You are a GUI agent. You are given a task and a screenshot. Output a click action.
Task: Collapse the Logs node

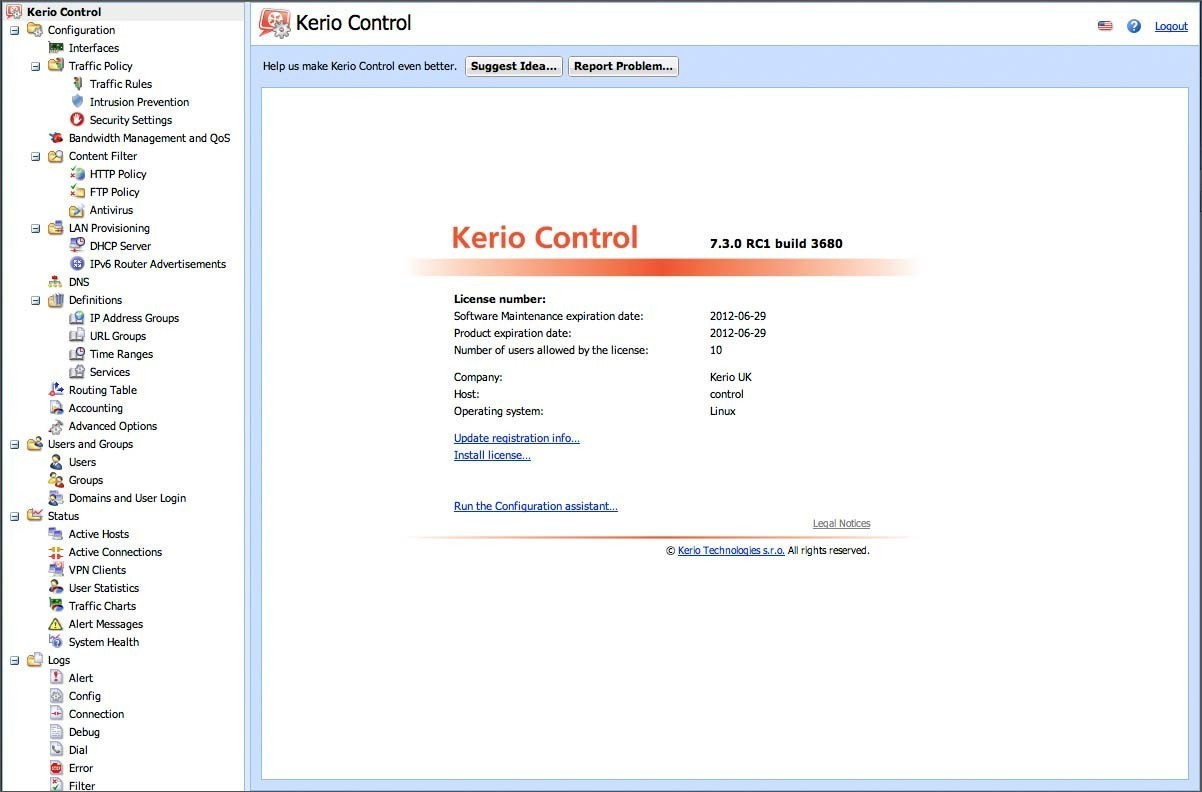pyautogui.click(x=14, y=660)
